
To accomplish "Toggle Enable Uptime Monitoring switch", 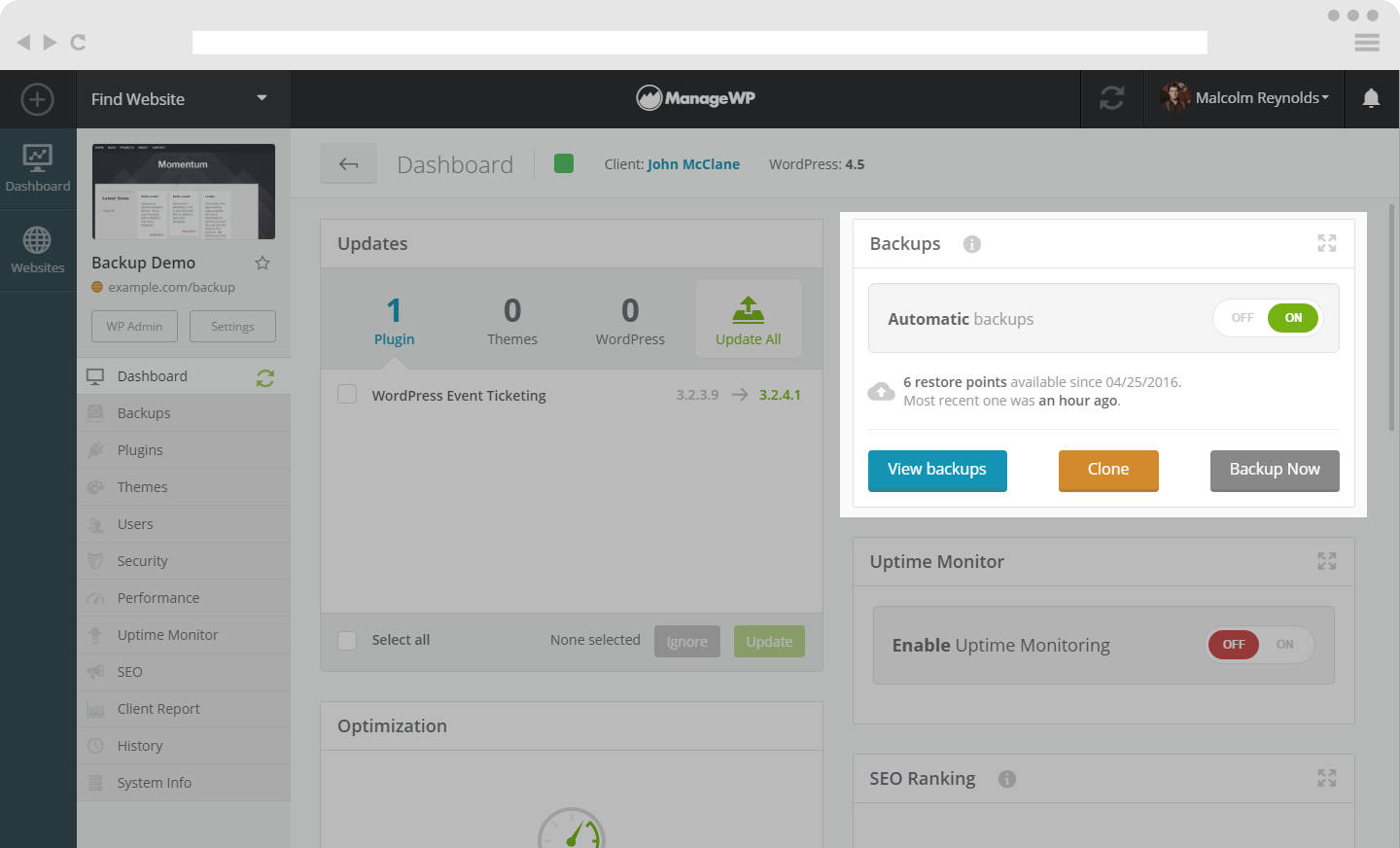I will [x=1260, y=645].
